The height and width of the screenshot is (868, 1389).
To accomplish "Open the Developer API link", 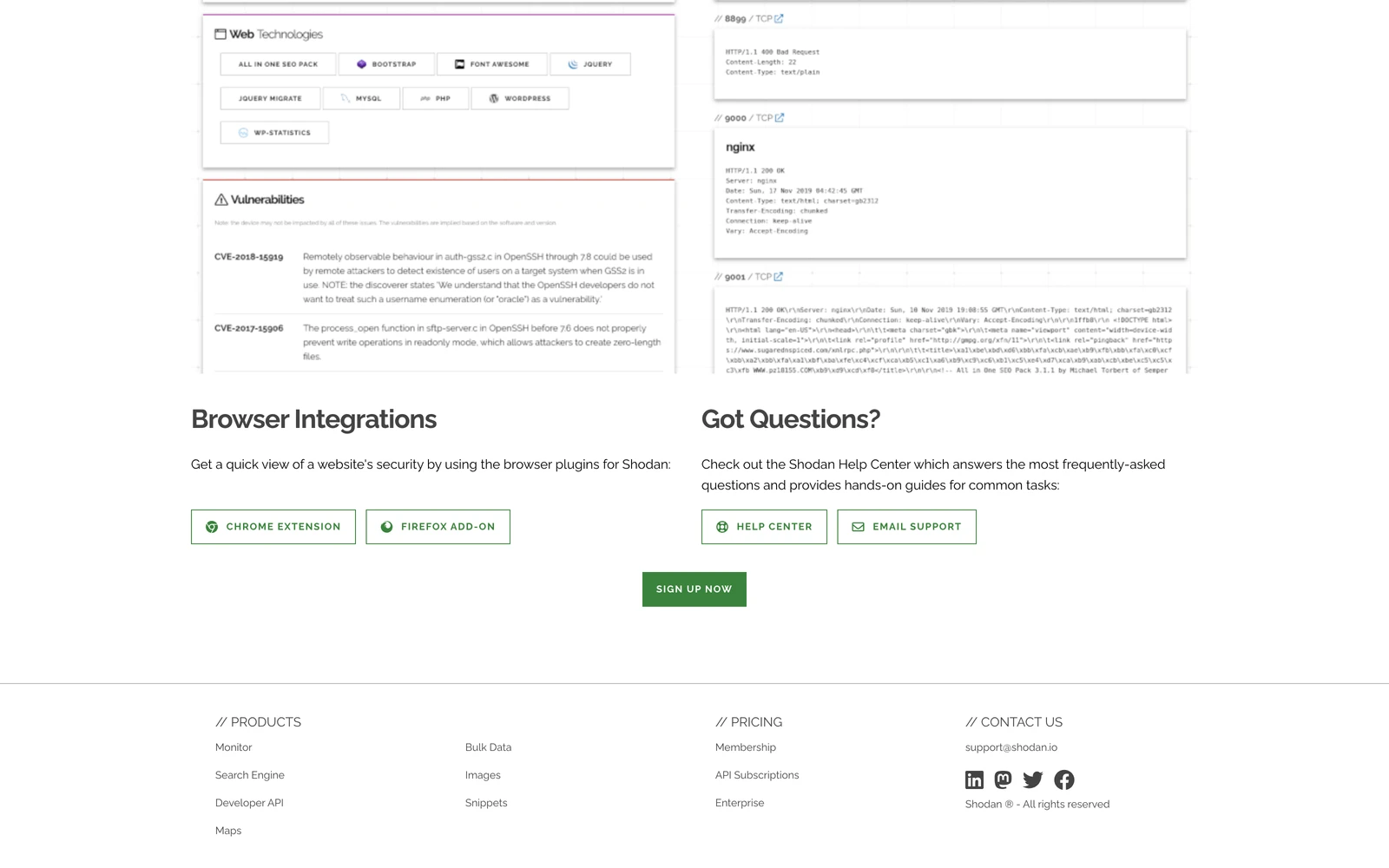I will click(x=249, y=803).
